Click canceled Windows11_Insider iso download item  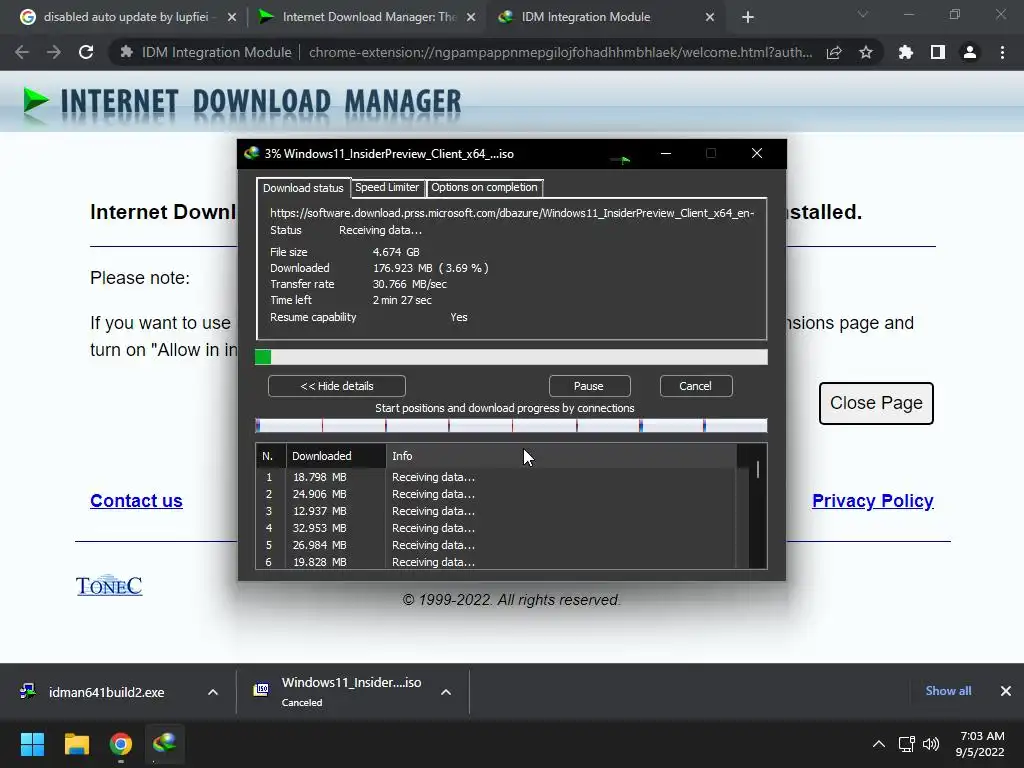click(x=340, y=692)
